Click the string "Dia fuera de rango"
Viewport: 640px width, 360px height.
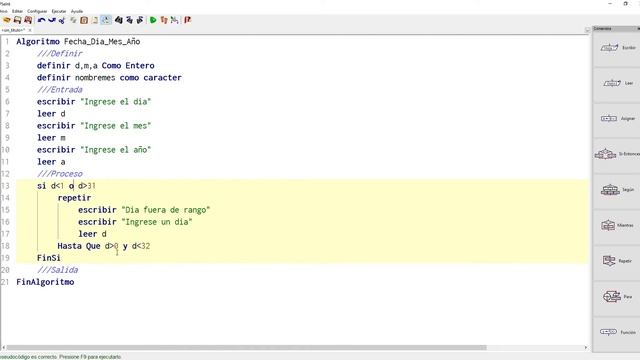tap(166, 210)
